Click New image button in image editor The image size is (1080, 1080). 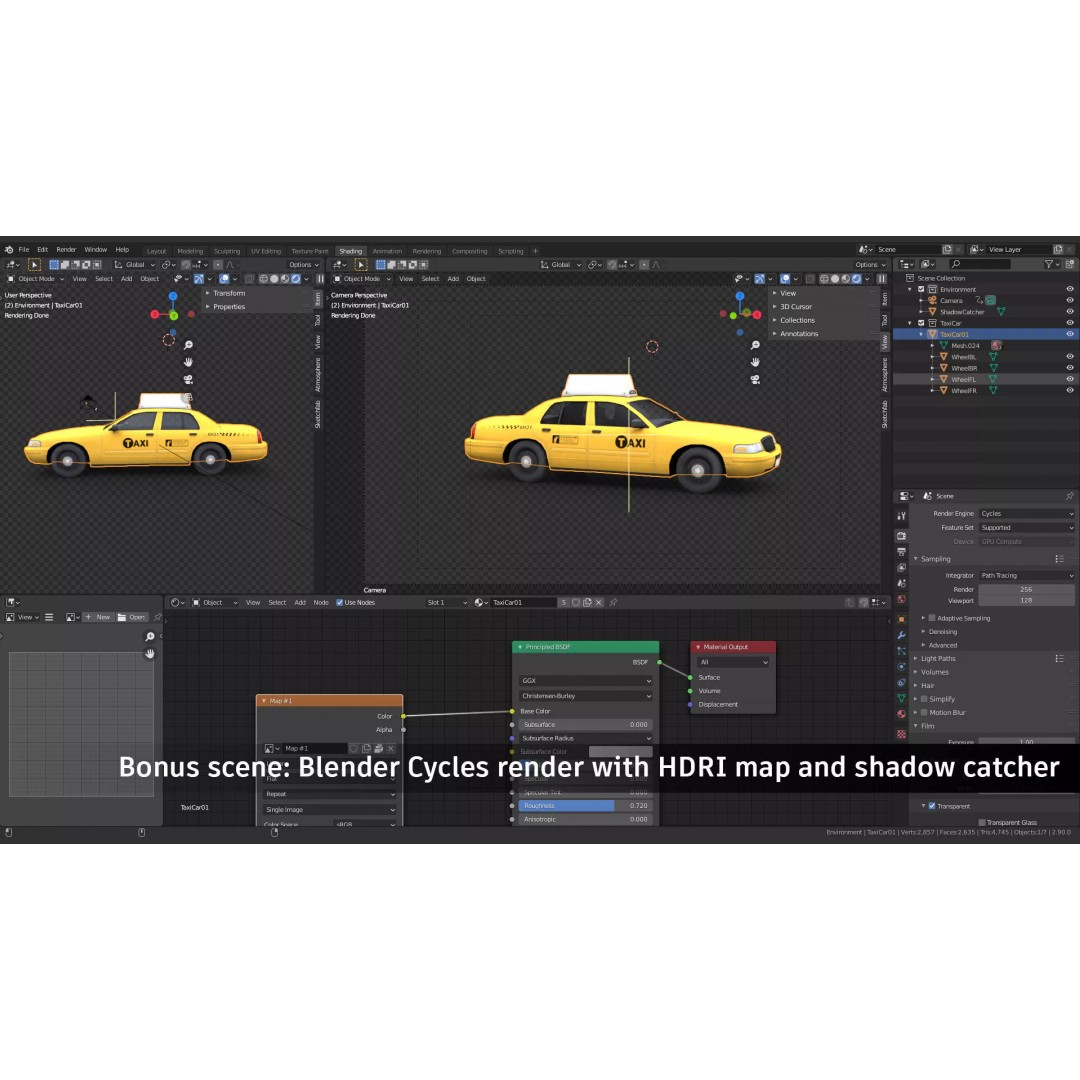point(98,617)
